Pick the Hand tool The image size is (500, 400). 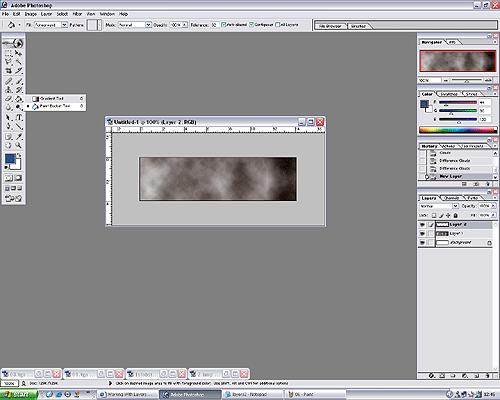pos(8,145)
